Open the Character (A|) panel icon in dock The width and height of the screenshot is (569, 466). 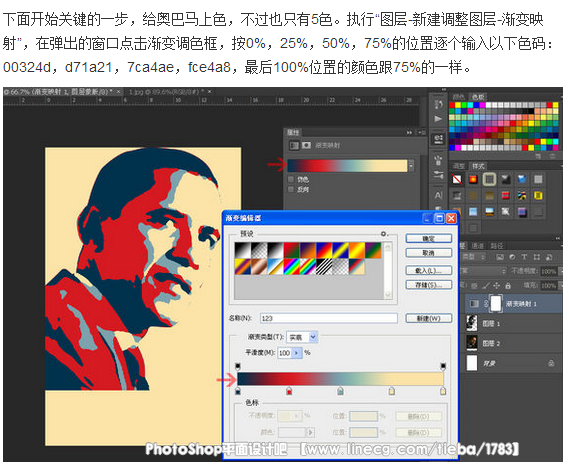tap(438, 195)
